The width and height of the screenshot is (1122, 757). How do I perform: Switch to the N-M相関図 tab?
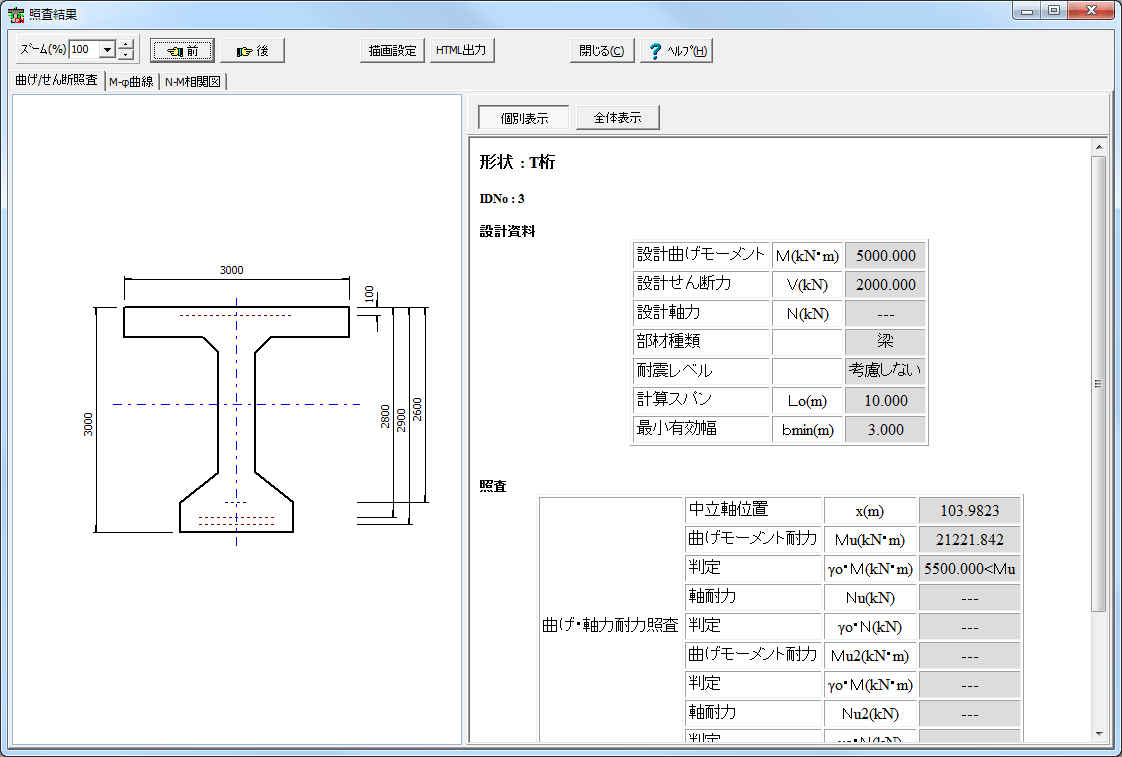click(193, 82)
